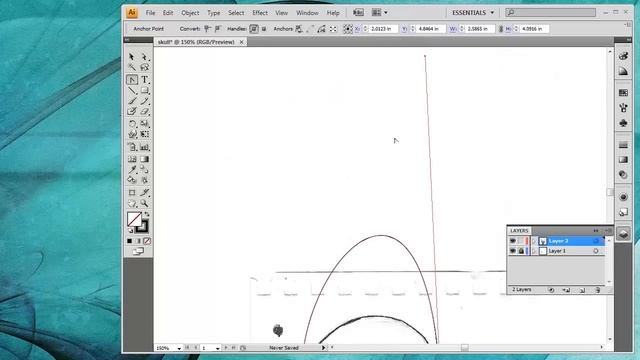Select the Lasso tool
The height and width of the screenshot is (360, 640).
click(144, 67)
